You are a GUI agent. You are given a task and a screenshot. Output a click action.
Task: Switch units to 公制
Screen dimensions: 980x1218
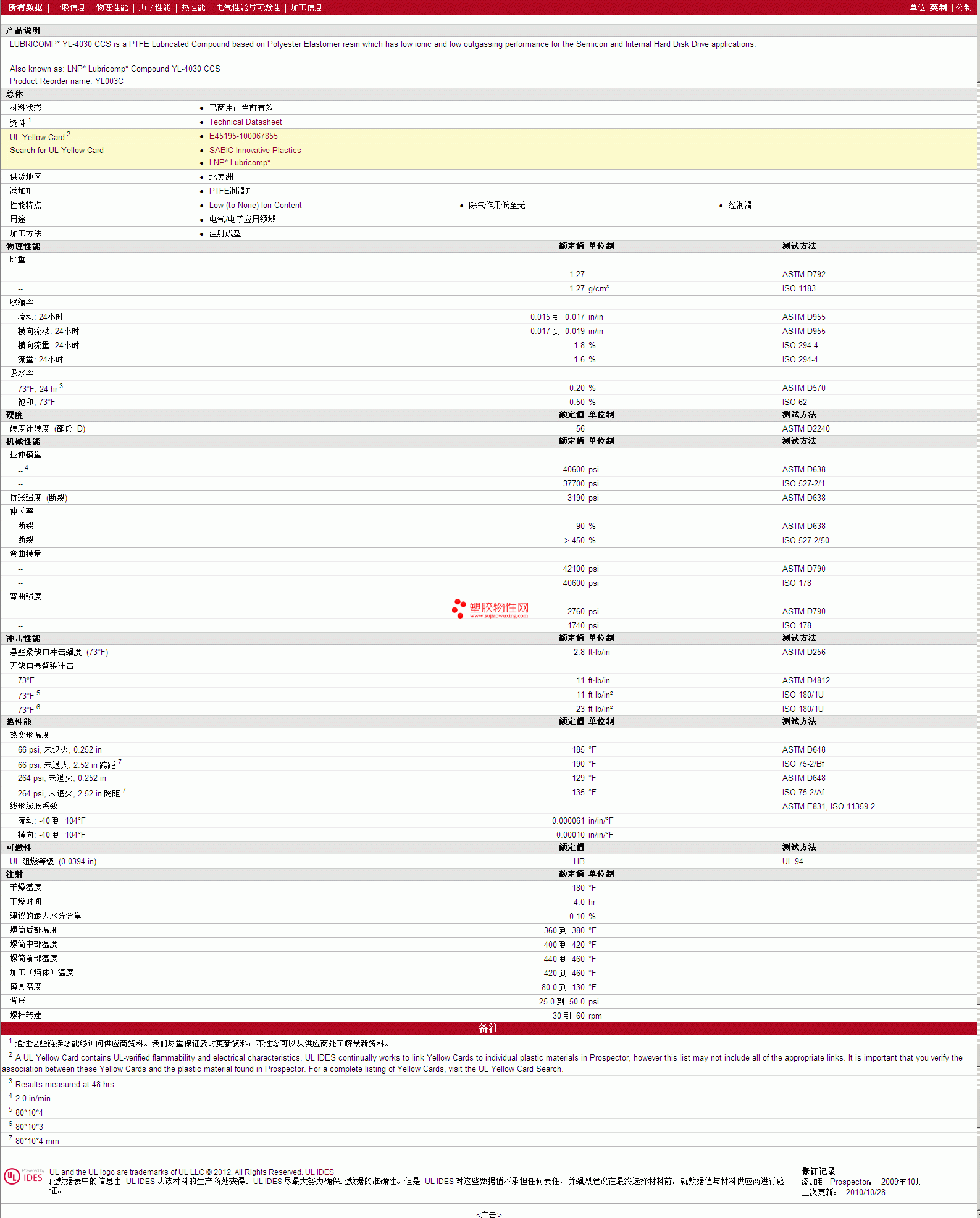click(x=964, y=7)
